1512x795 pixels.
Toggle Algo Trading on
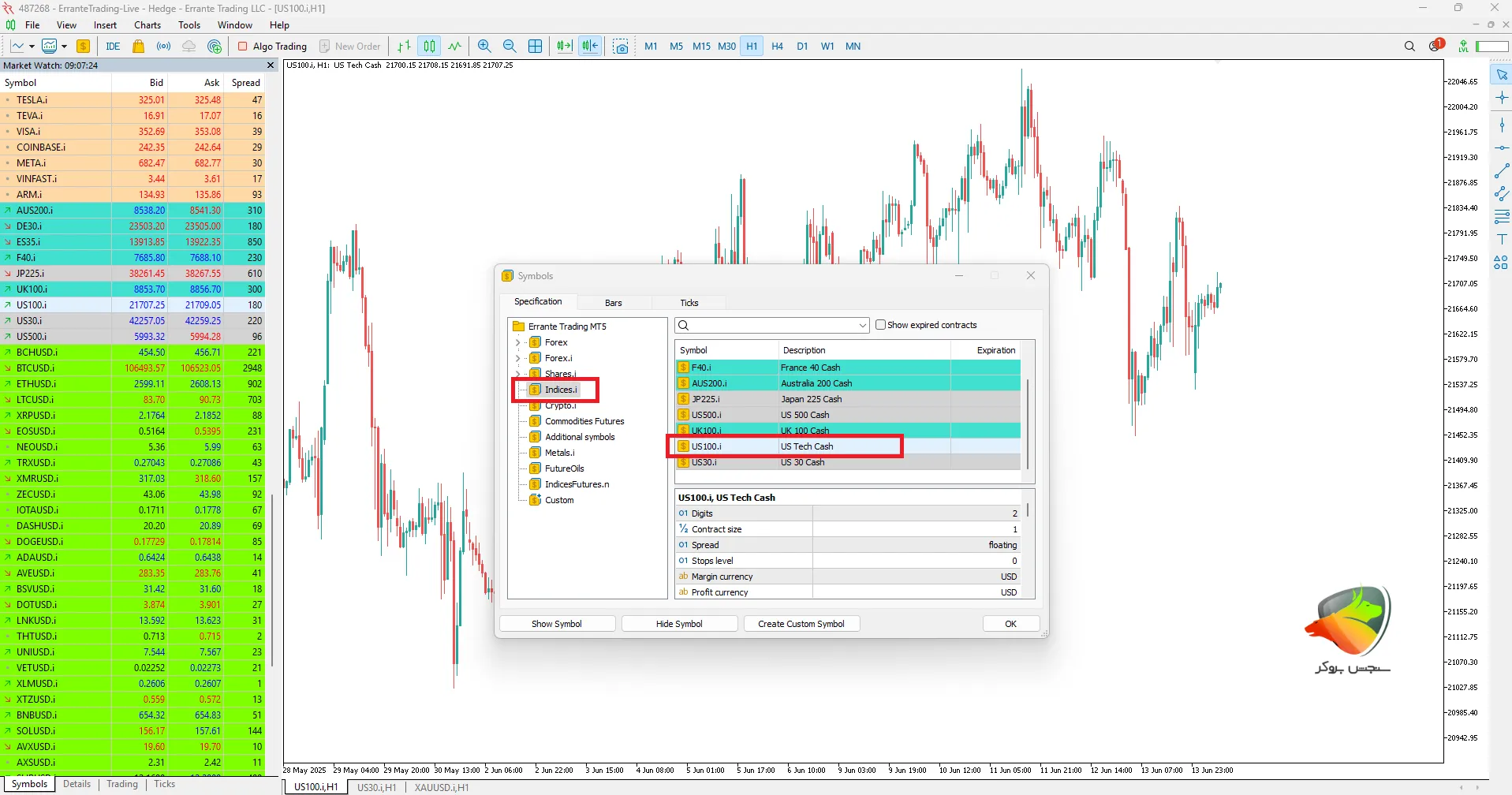pos(272,47)
